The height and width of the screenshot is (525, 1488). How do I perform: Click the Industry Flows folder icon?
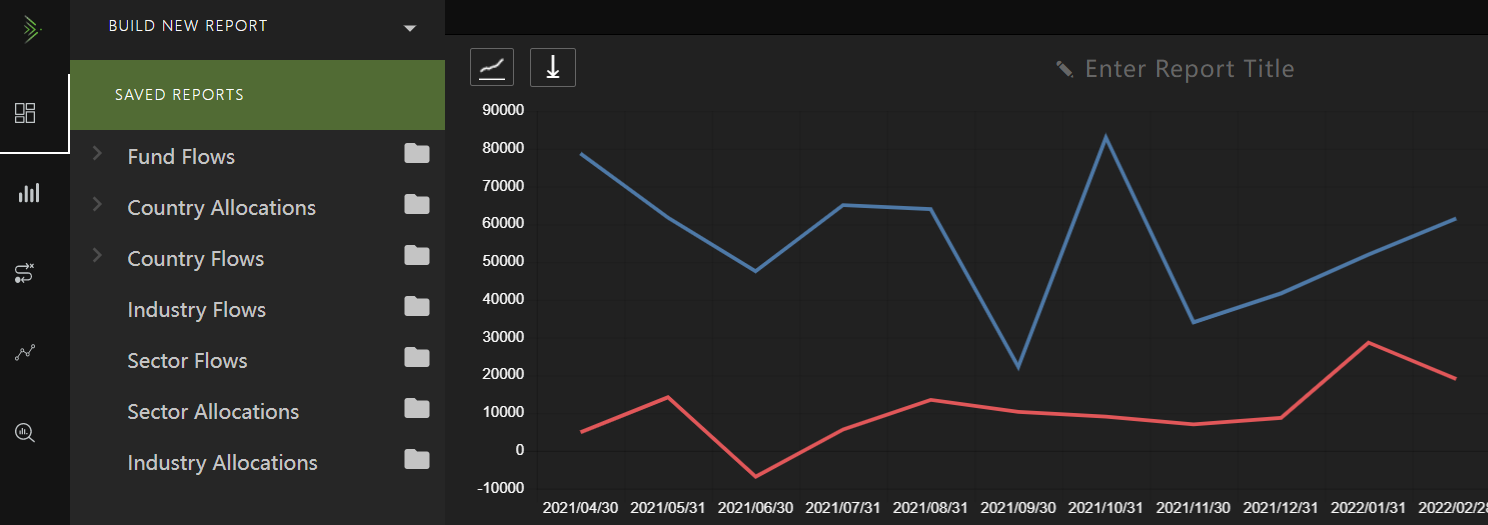(x=417, y=307)
